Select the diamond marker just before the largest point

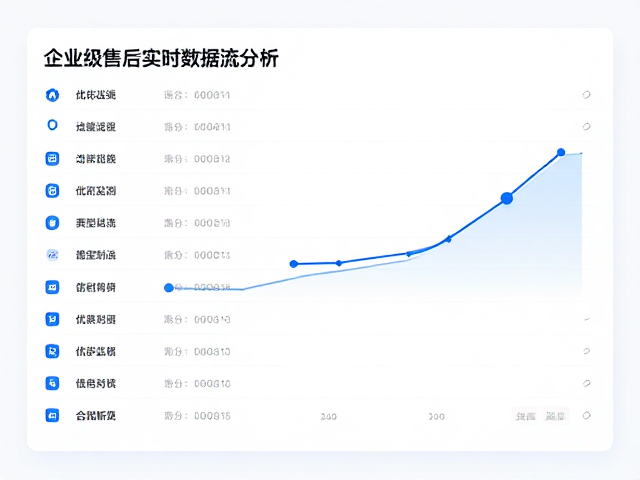(x=449, y=239)
